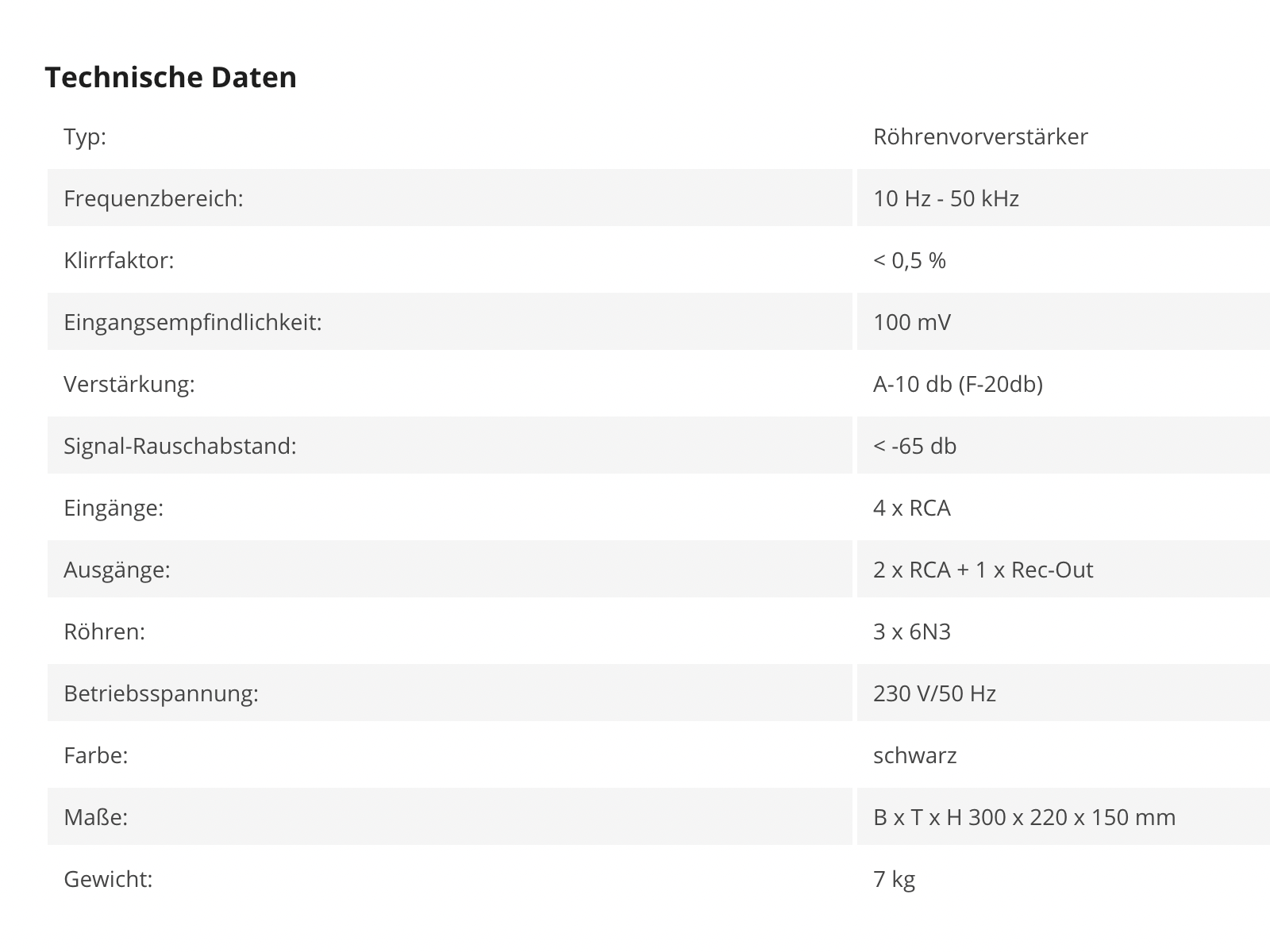The width and height of the screenshot is (1270, 952).
Task: Click the Verstärkung row label
Action: coord(129,384)
